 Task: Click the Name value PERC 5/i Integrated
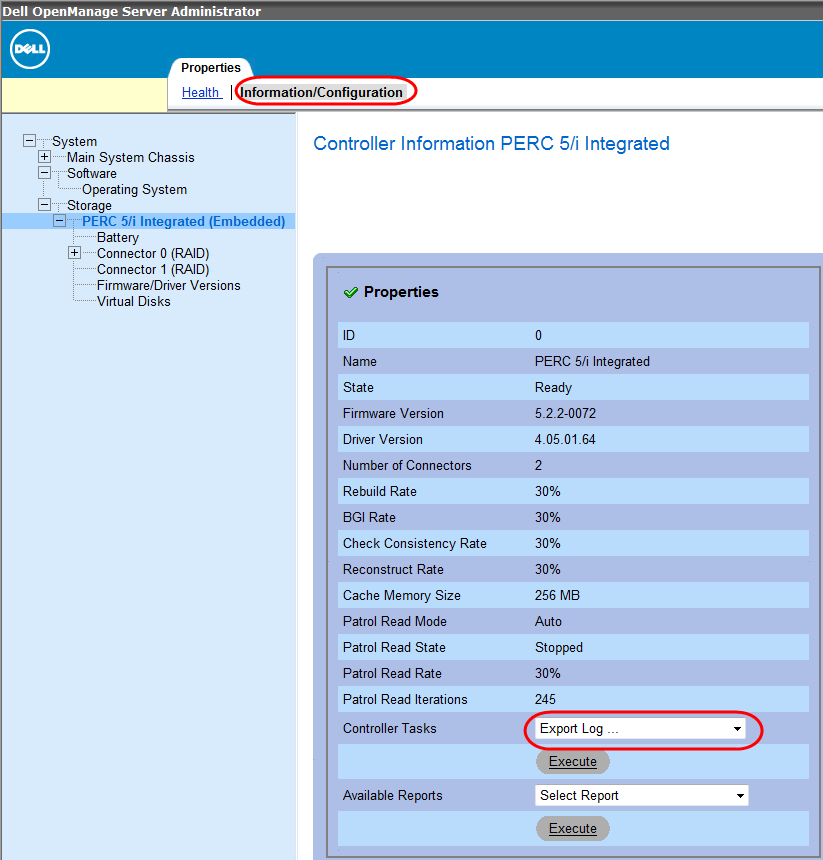point(592,361)
